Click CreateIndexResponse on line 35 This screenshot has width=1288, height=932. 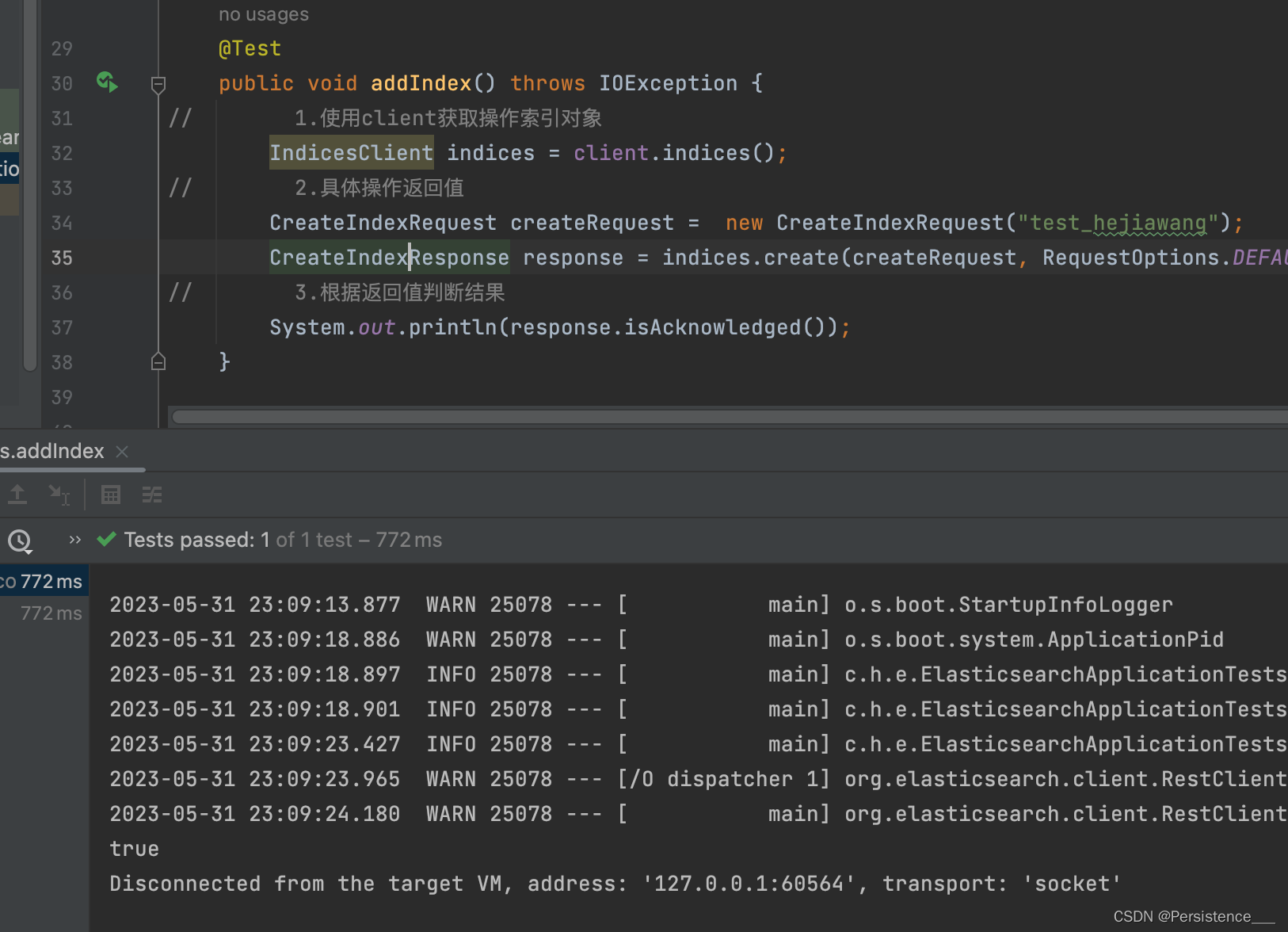point(389,258)
